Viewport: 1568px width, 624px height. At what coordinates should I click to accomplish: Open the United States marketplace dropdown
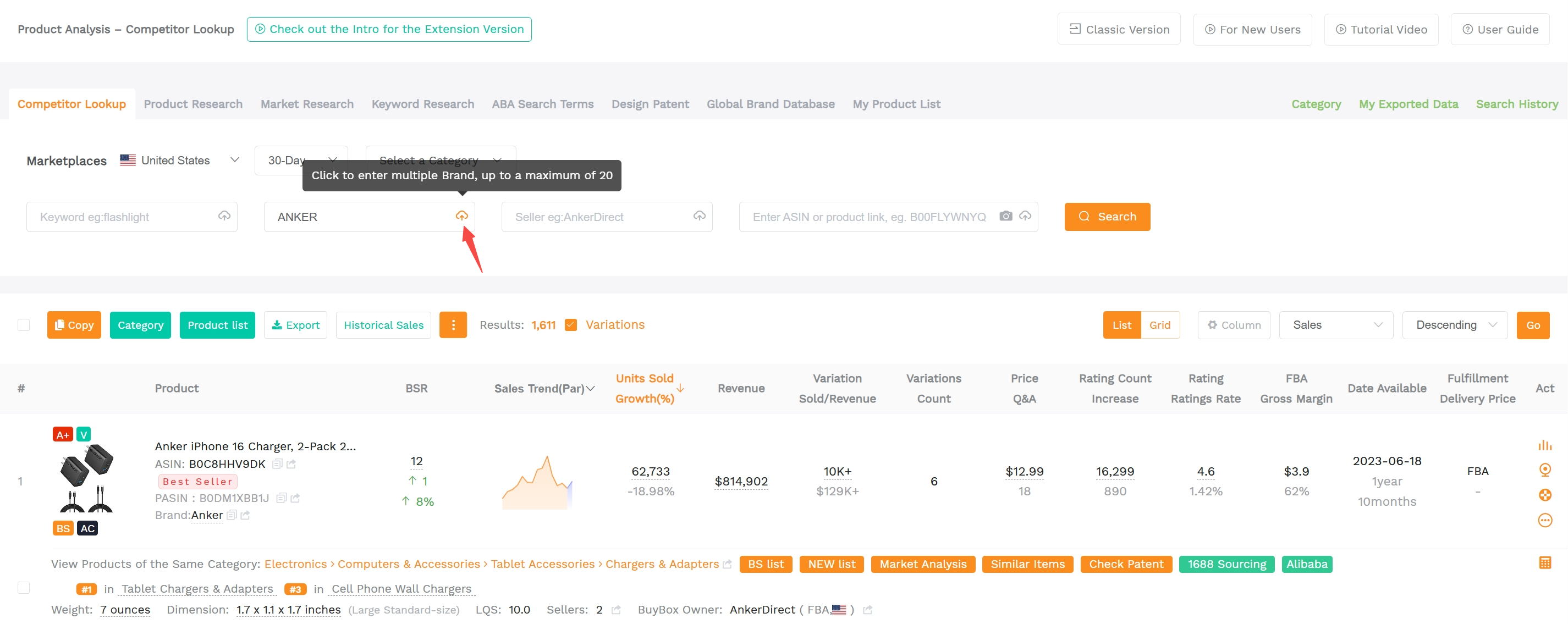point(179,160)
